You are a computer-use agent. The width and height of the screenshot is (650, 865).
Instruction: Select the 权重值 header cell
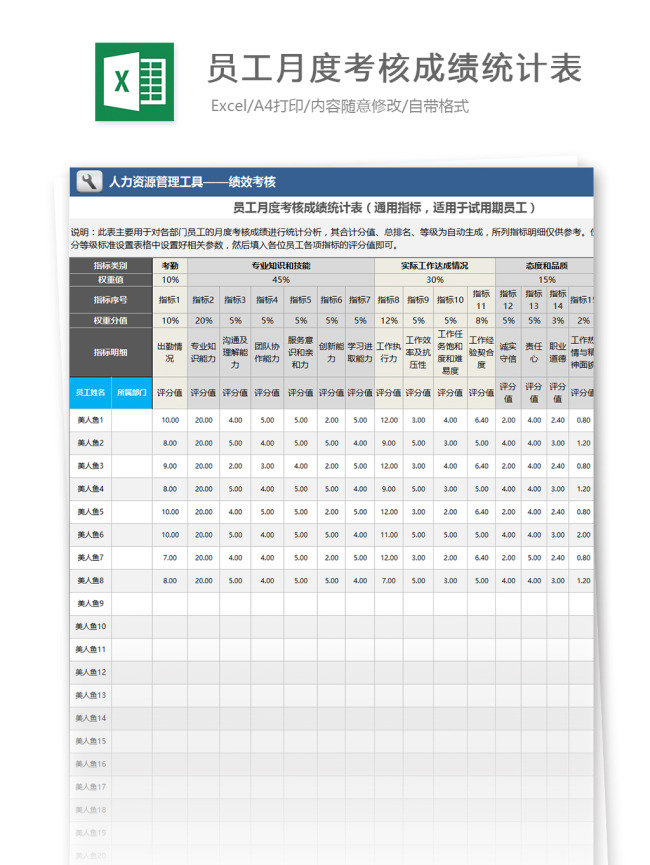[x=111, y=280]
